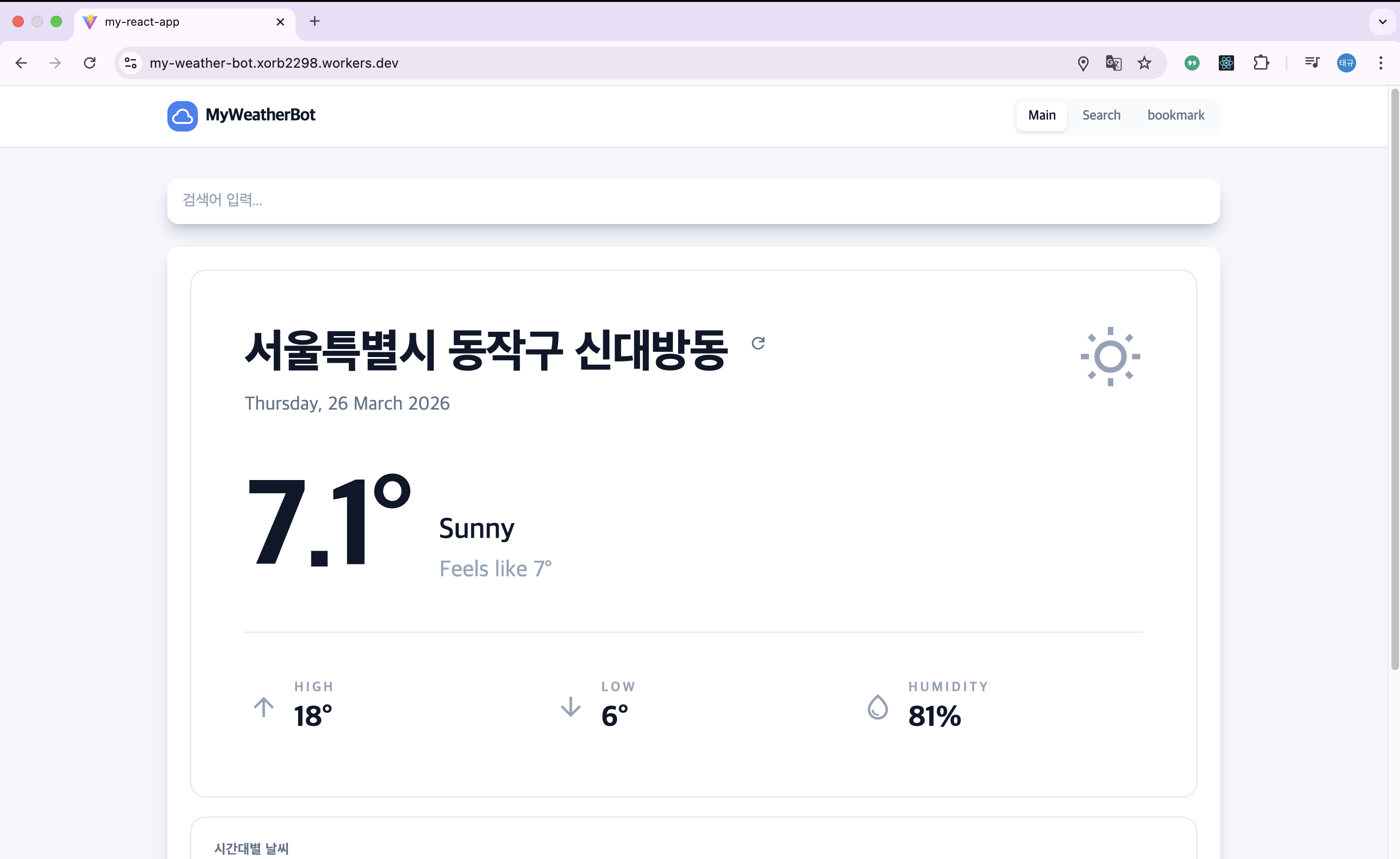Open React Developer Tools extension

point(1226,63)
